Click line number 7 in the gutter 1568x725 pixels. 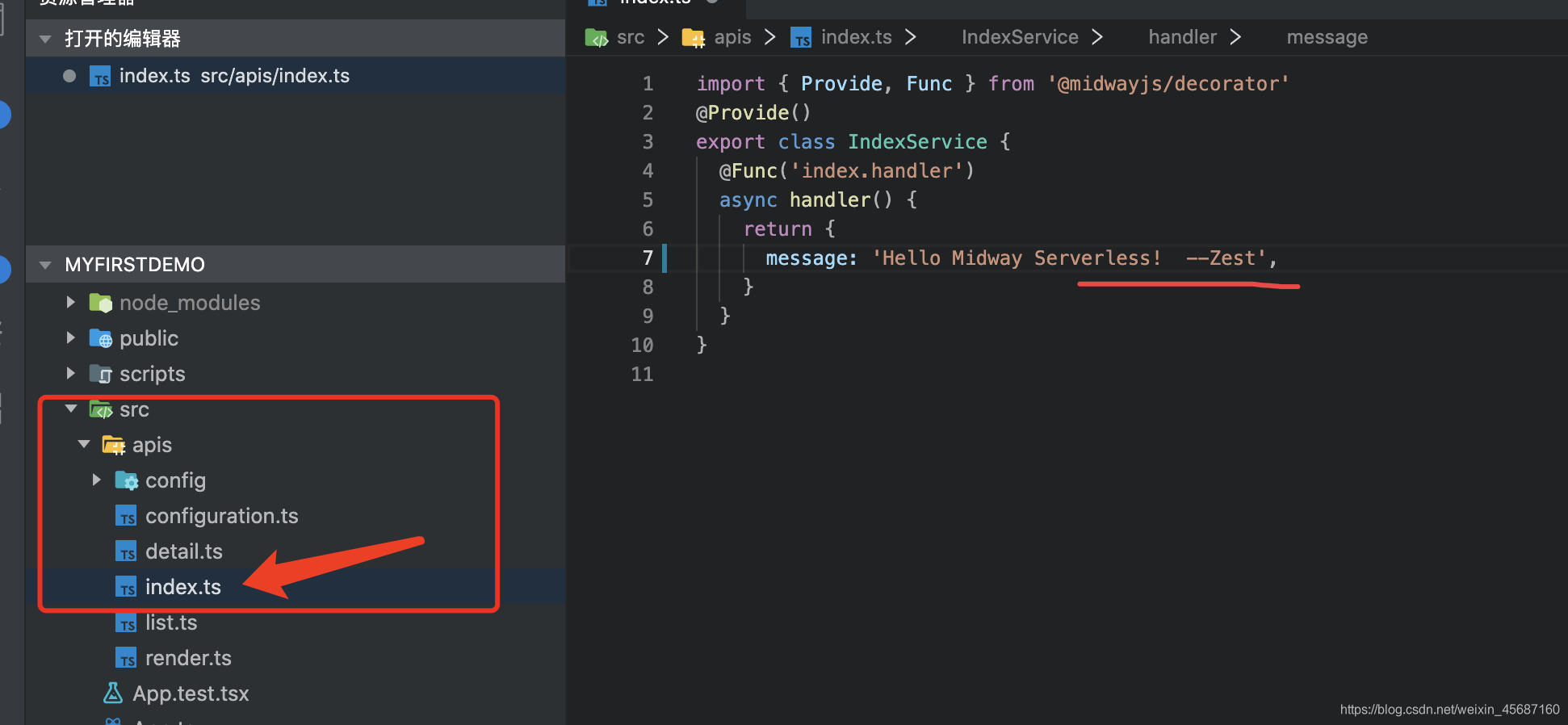(648, 258)
